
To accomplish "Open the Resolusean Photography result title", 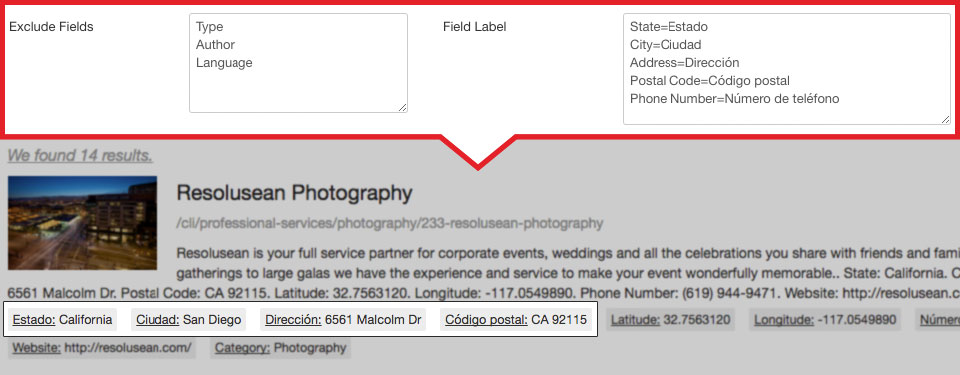I will (294, 193).
